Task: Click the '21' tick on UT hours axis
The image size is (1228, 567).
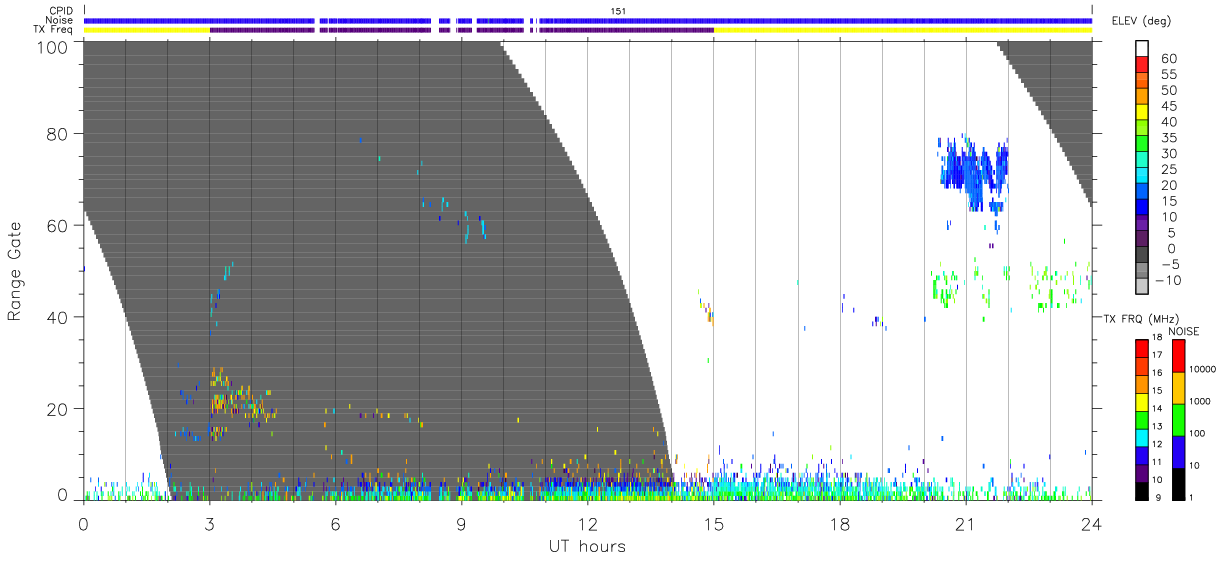Action: (965, 523)
